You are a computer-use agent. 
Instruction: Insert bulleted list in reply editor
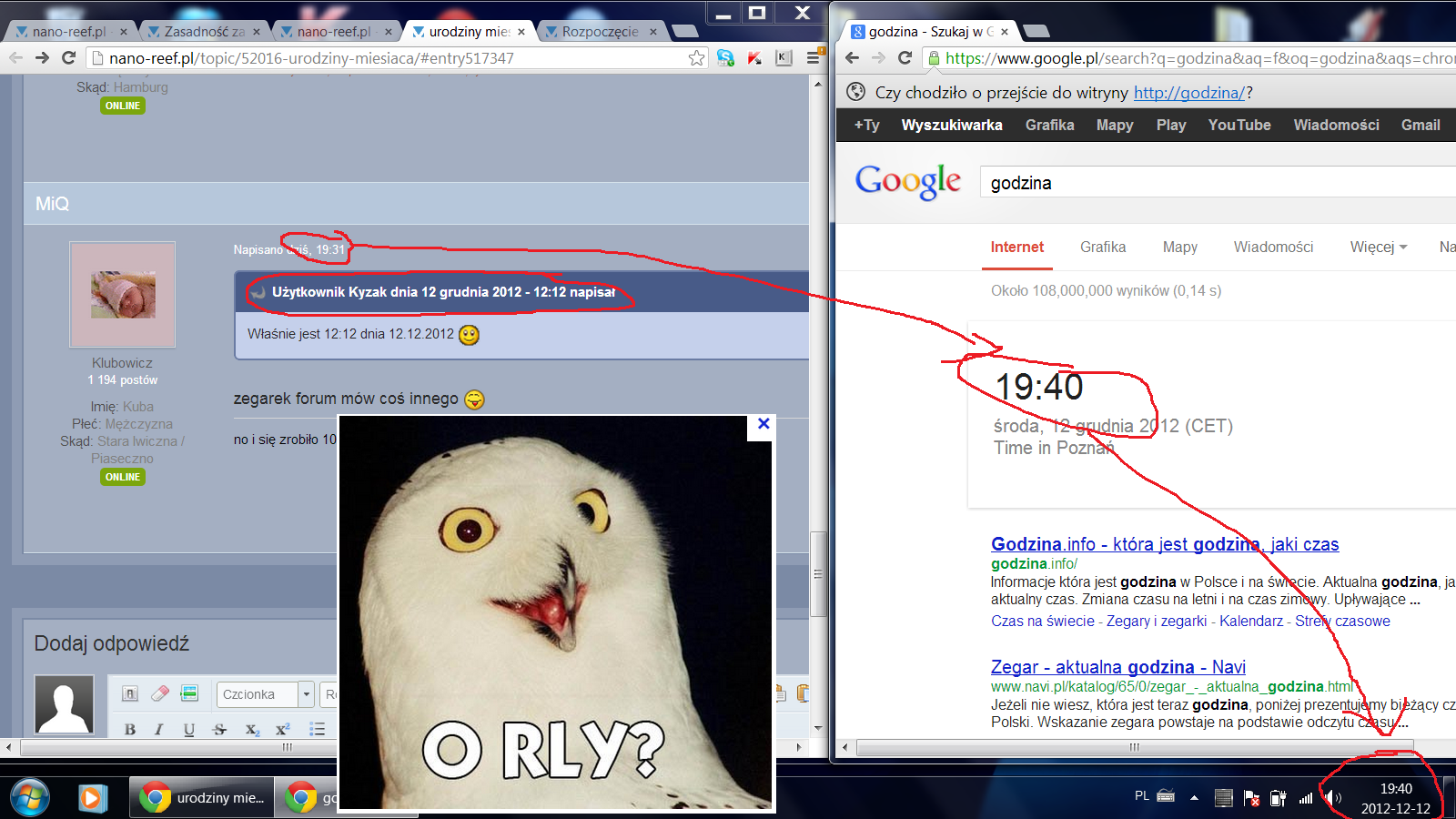point(317,729)
